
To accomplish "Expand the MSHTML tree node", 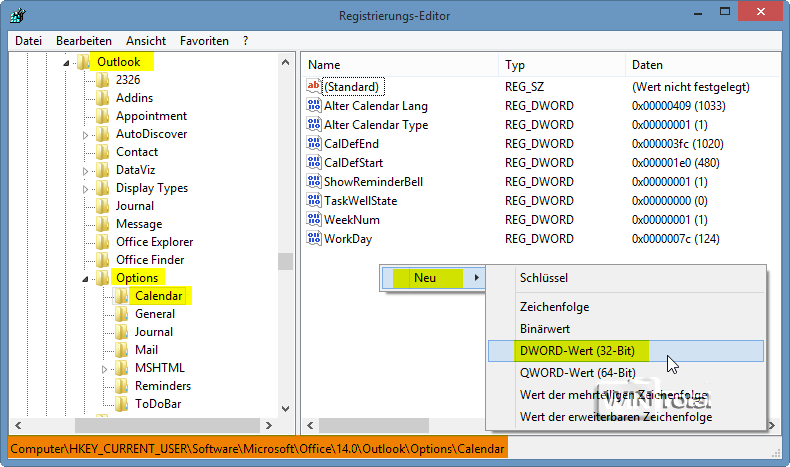I will coord(104,369).
